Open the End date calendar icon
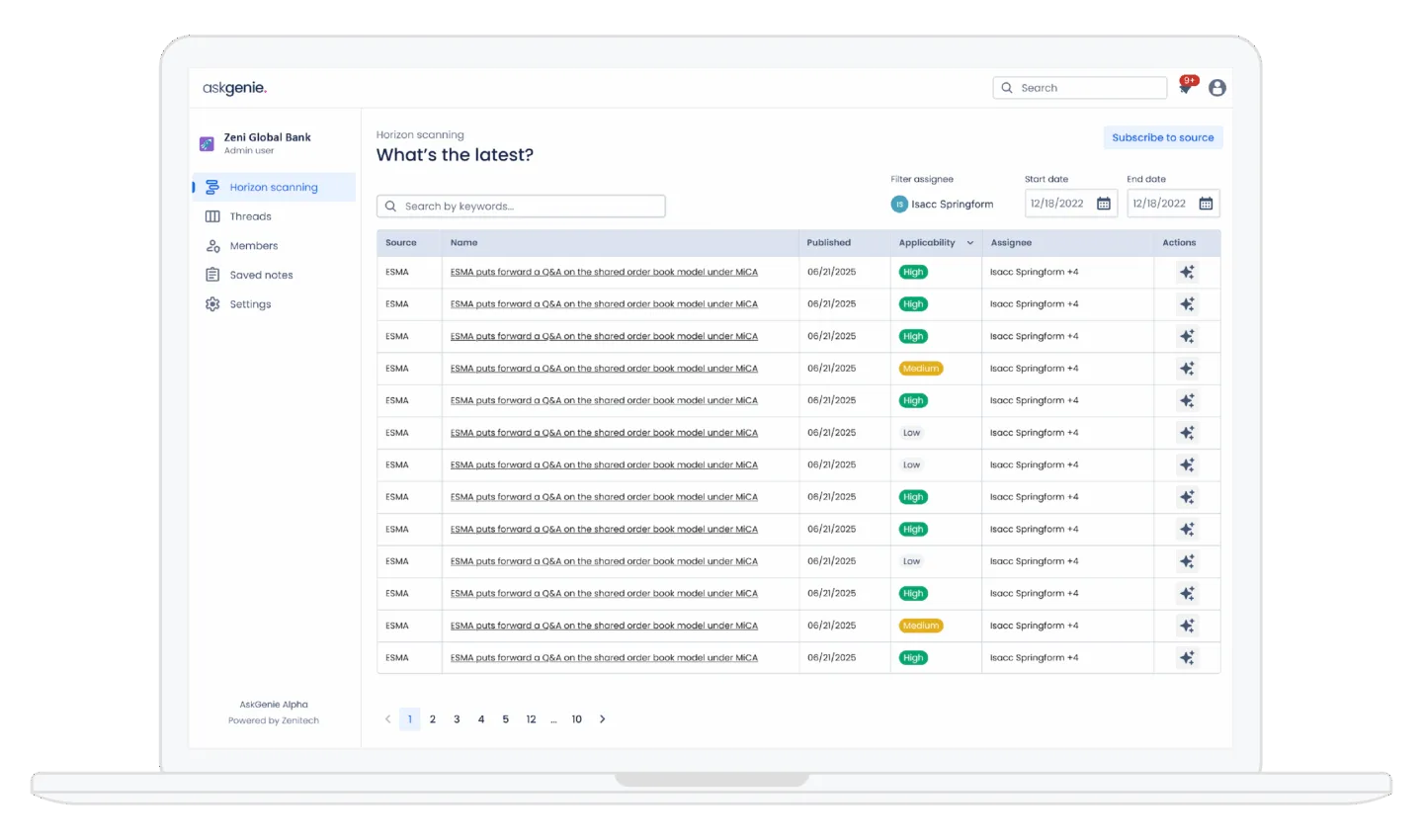The width and height of the screenshot is (1423, 840). pos(1206,204)
